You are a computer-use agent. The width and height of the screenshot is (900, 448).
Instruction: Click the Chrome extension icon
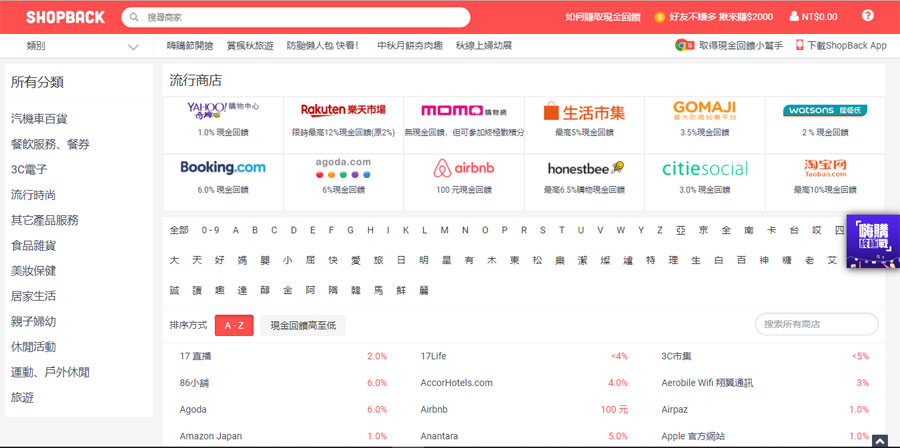pyautogui.click(x=684, y=45)
